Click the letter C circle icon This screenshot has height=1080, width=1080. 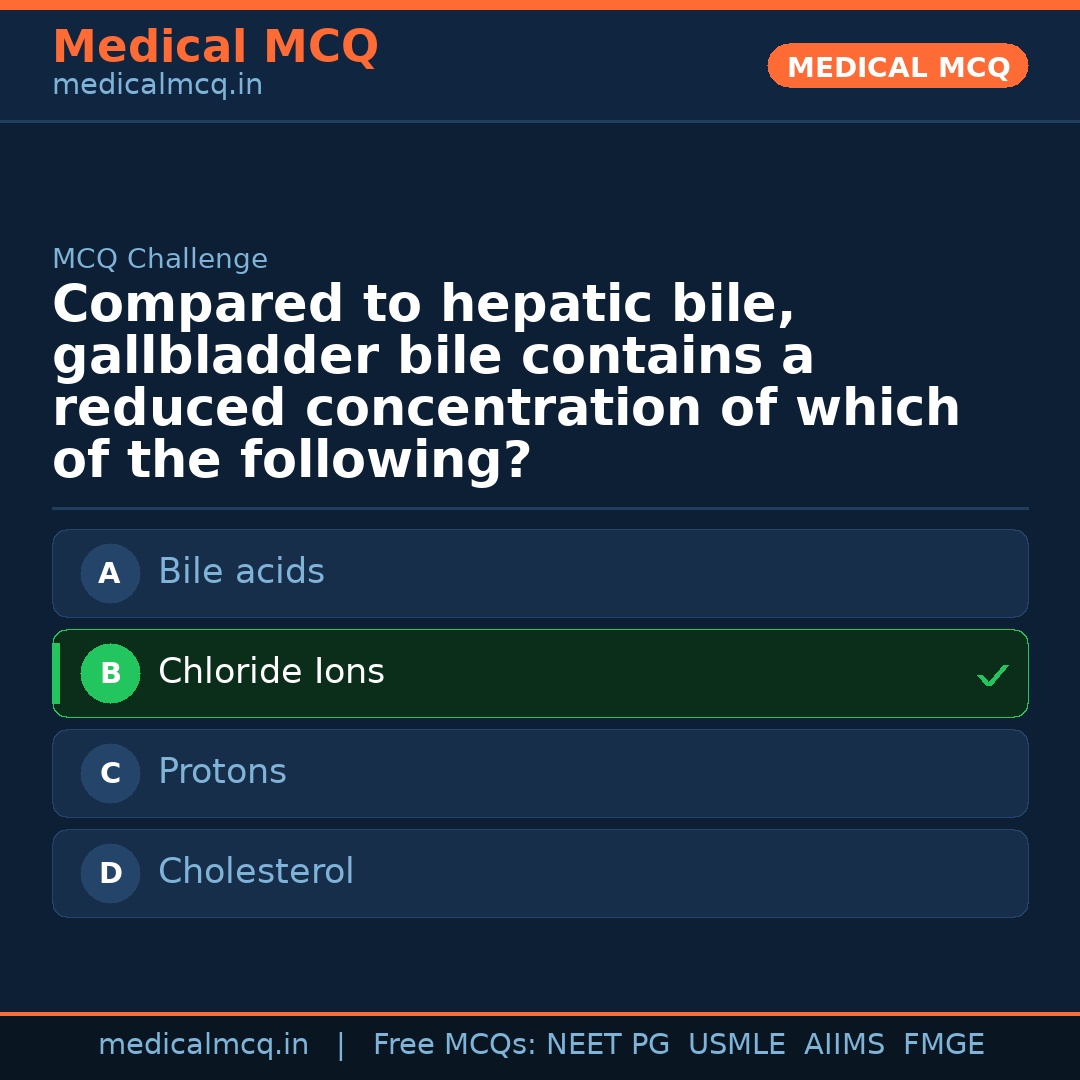pyautogui.click(x=110, y=773)
